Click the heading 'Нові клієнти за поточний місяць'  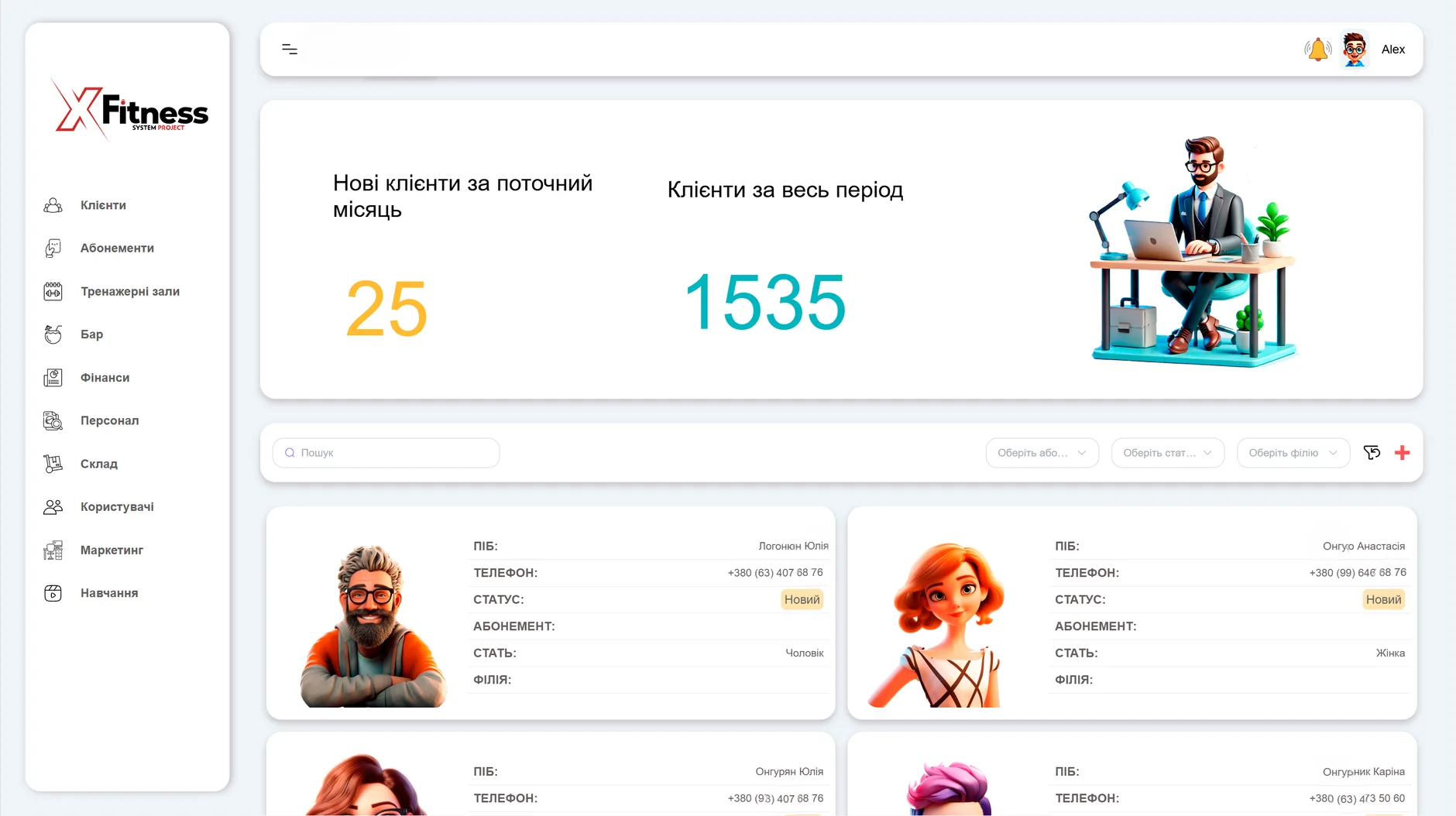click(x=462, y=196)
